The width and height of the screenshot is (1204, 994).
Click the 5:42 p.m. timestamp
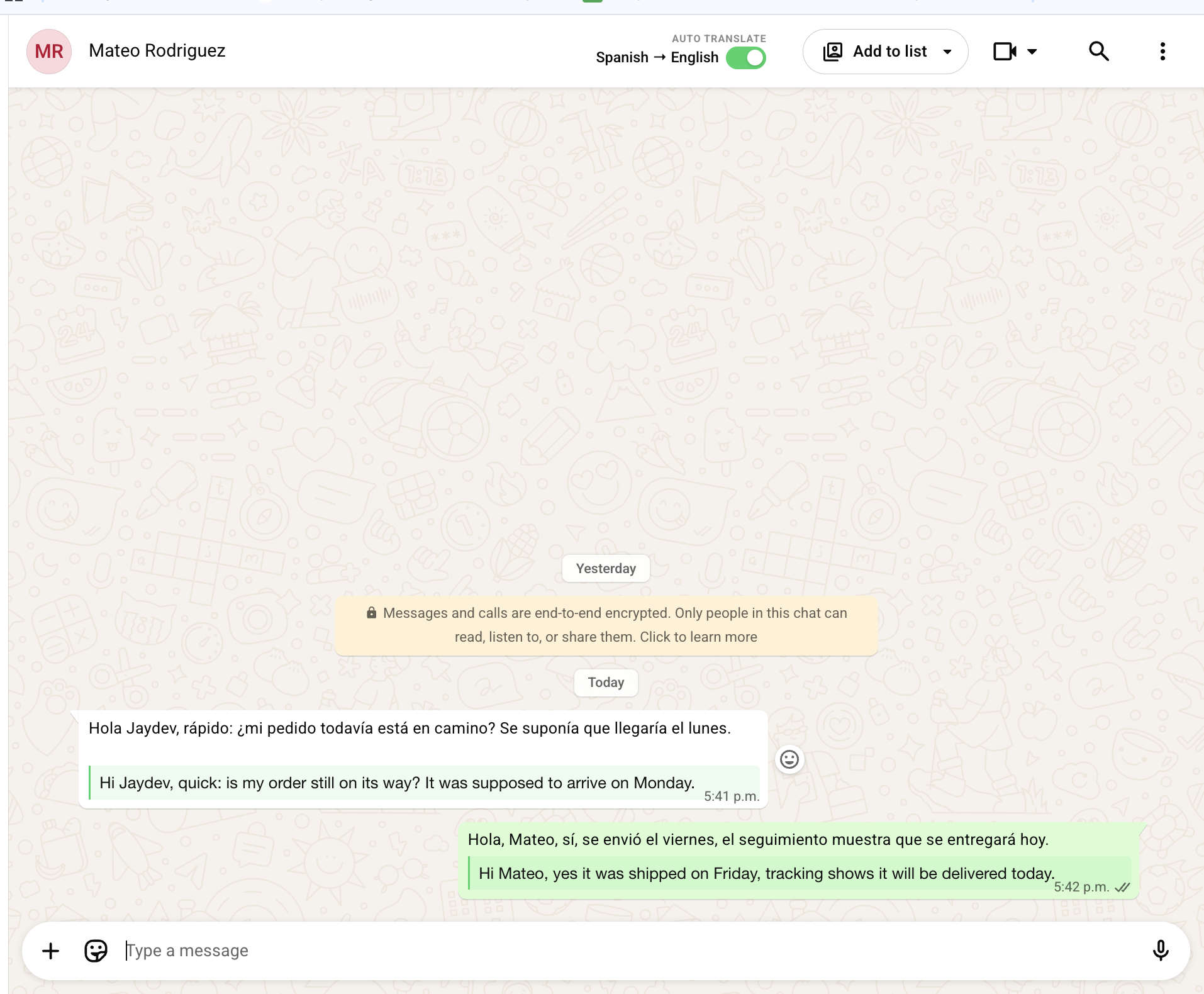coord(1081,887)
